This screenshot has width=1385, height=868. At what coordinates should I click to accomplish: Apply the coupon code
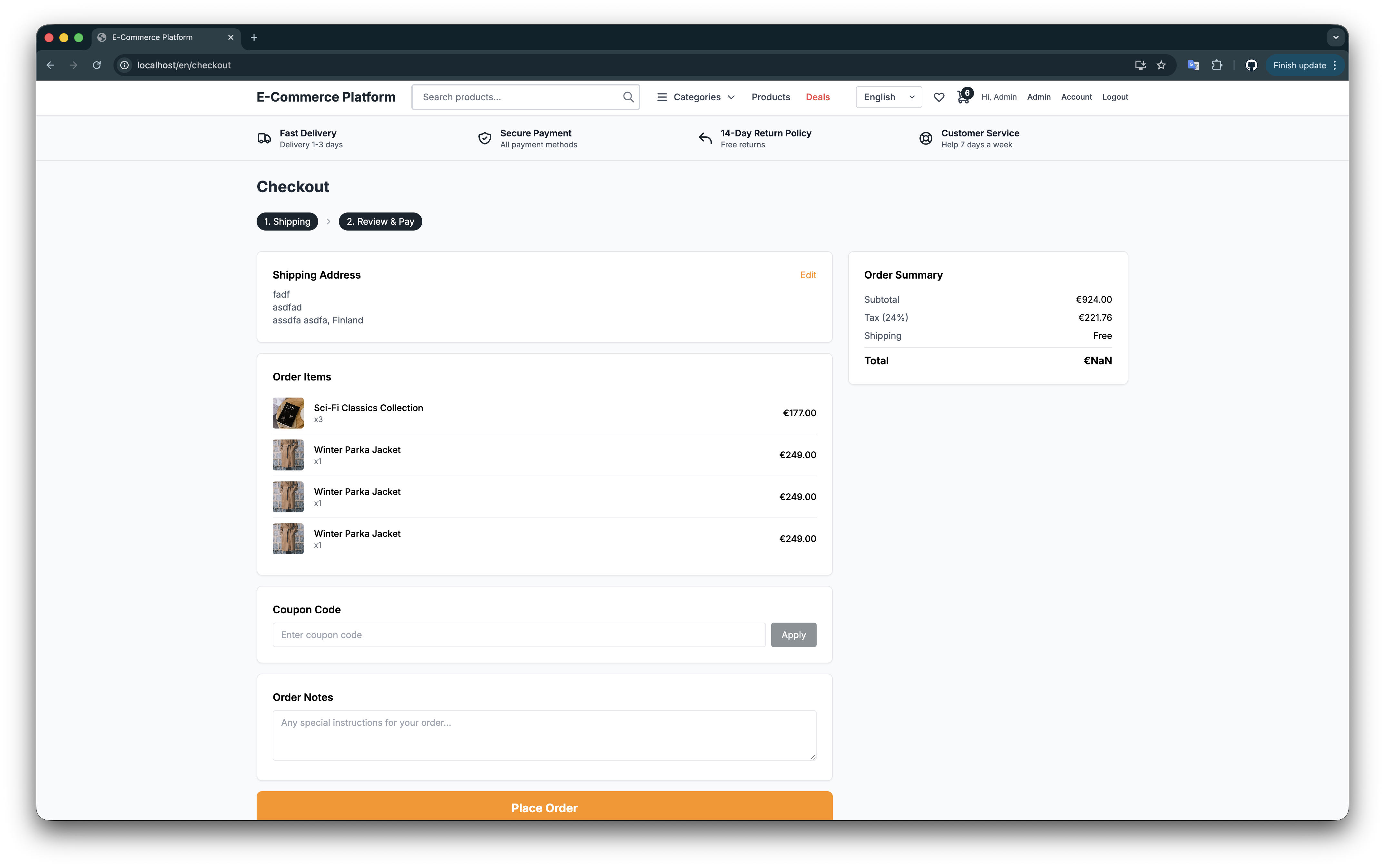tap(793, 635)
